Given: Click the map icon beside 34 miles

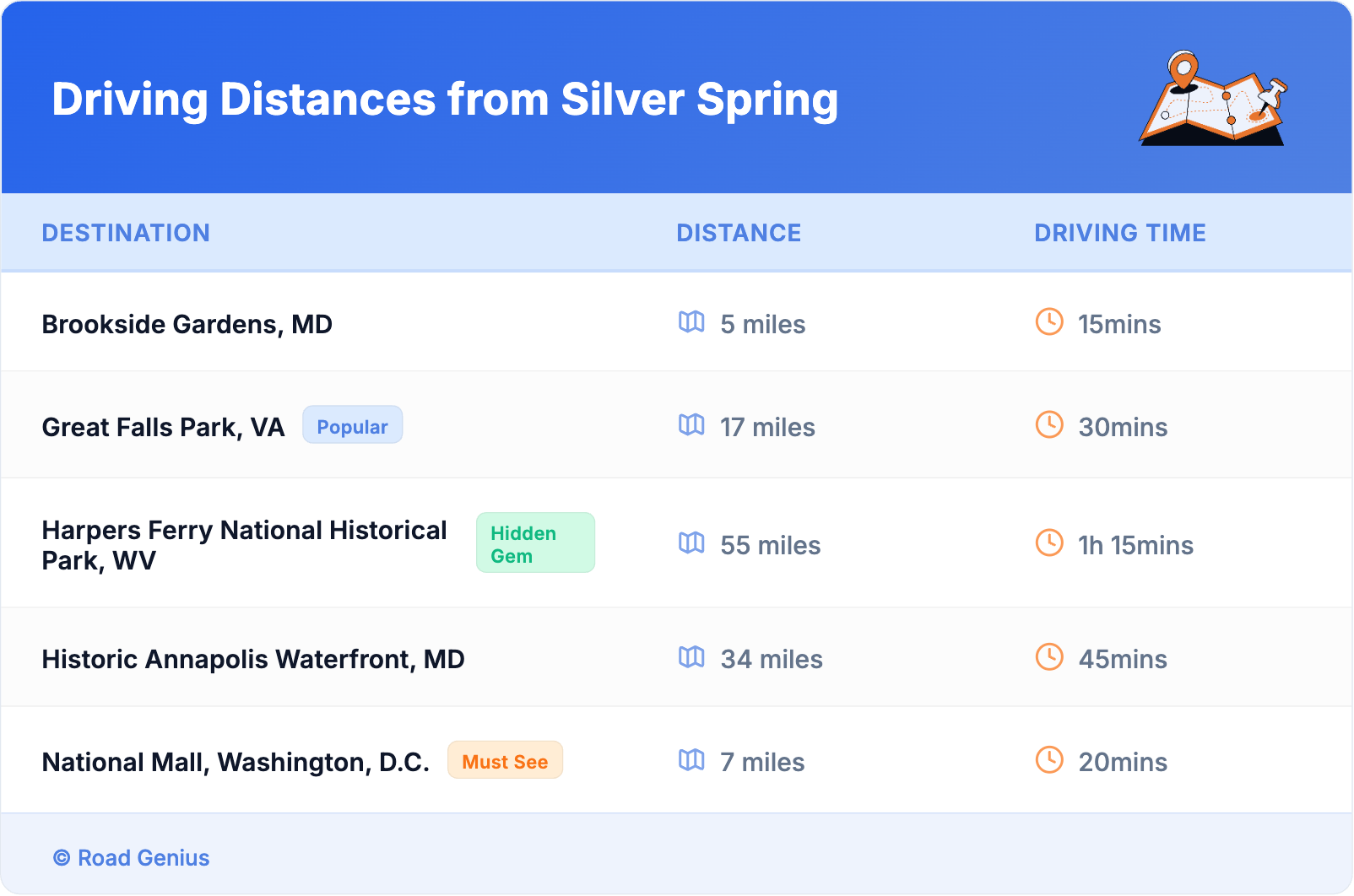Looking at the screenshot, I should click(x=691, y=656).
